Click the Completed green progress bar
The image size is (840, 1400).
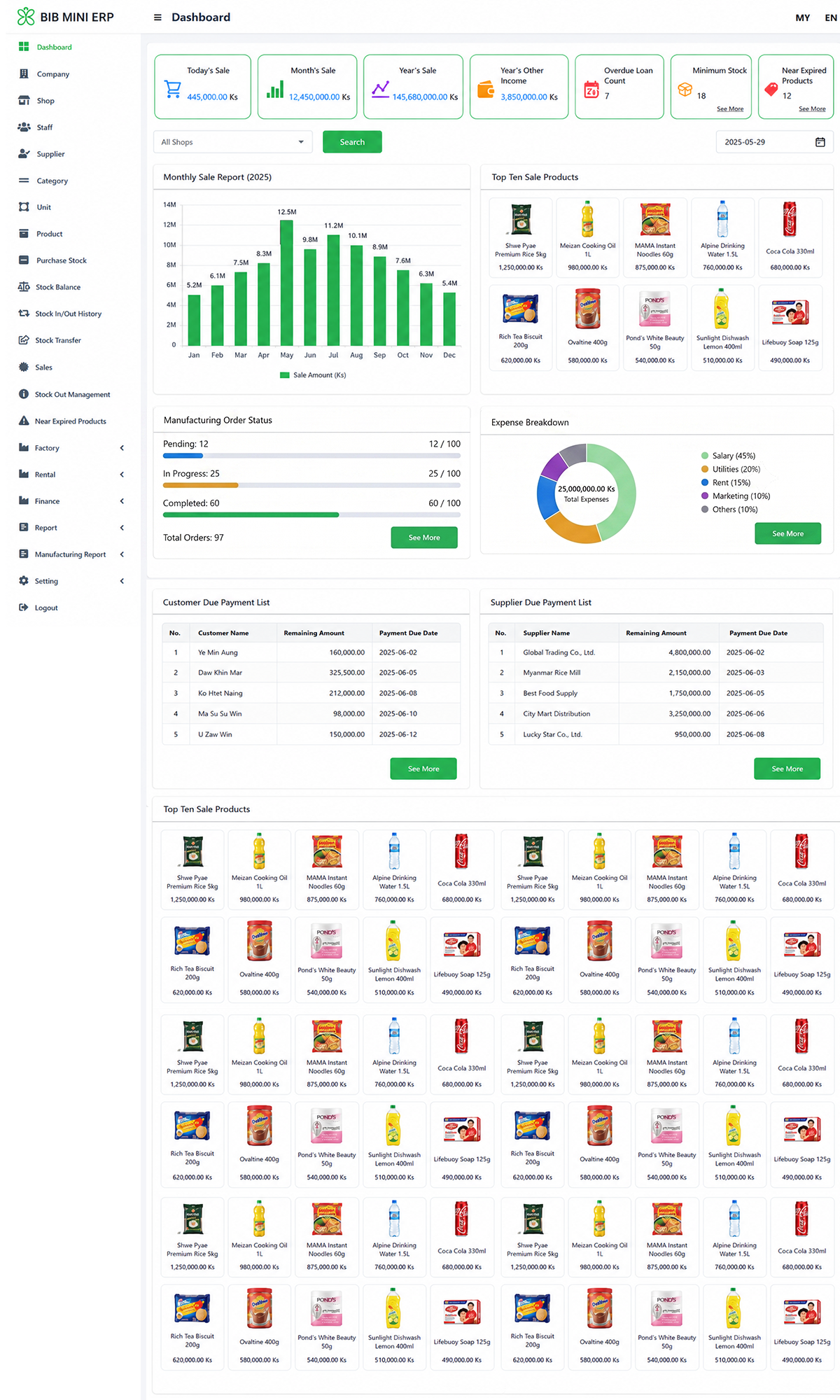[x=251, y=514]
